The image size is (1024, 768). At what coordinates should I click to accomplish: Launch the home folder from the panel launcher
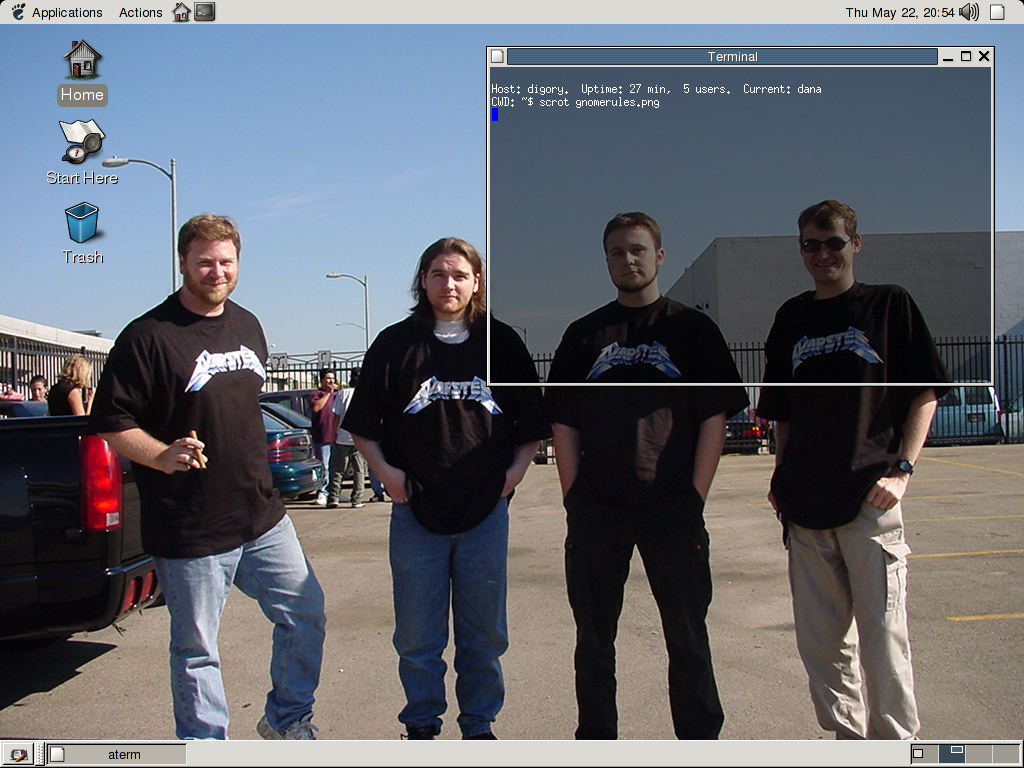[x=181, y=12]
